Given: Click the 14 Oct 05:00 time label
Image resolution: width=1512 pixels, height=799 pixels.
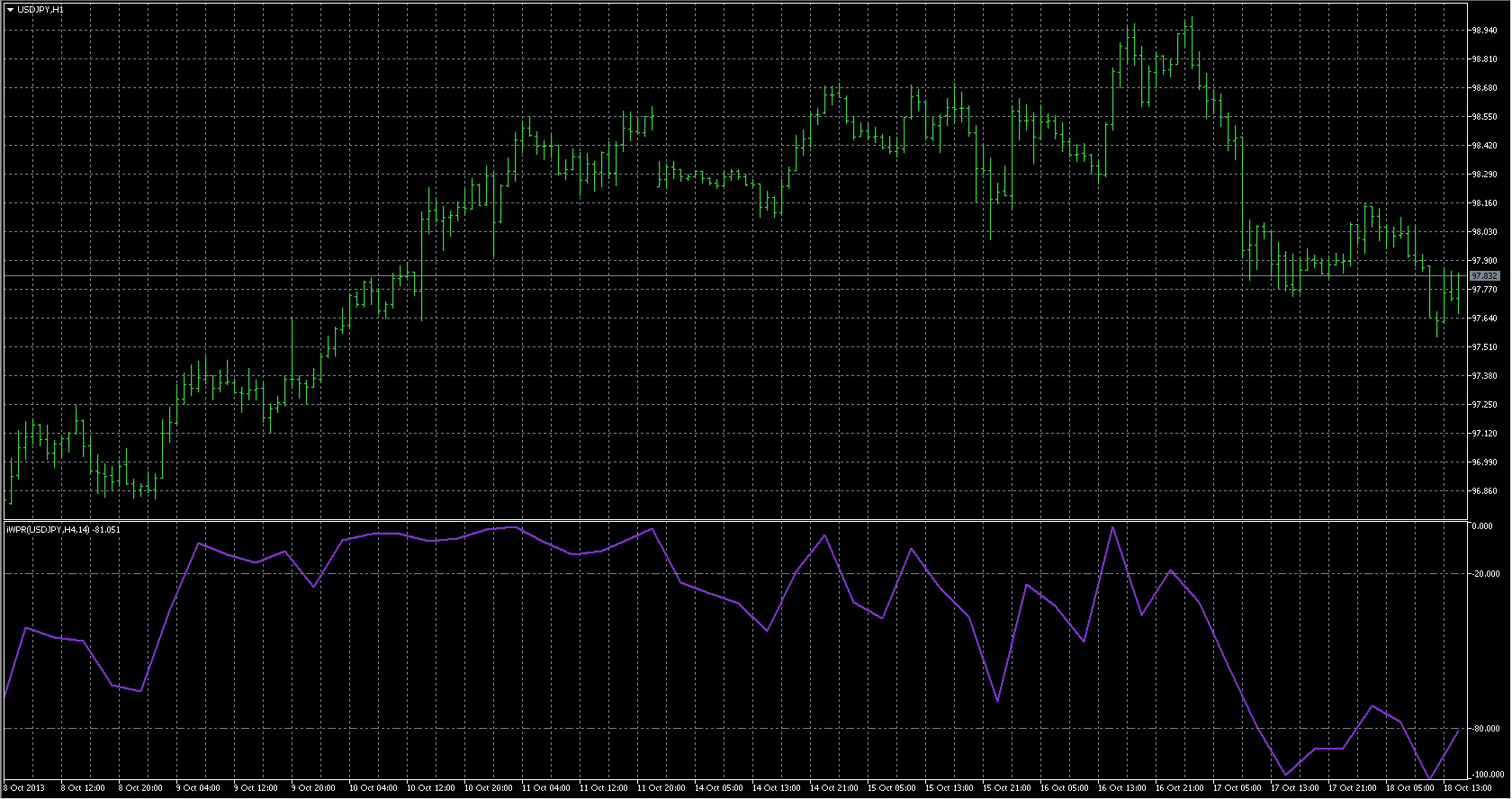Looking at the screenshot, I should tap(719, 788).
